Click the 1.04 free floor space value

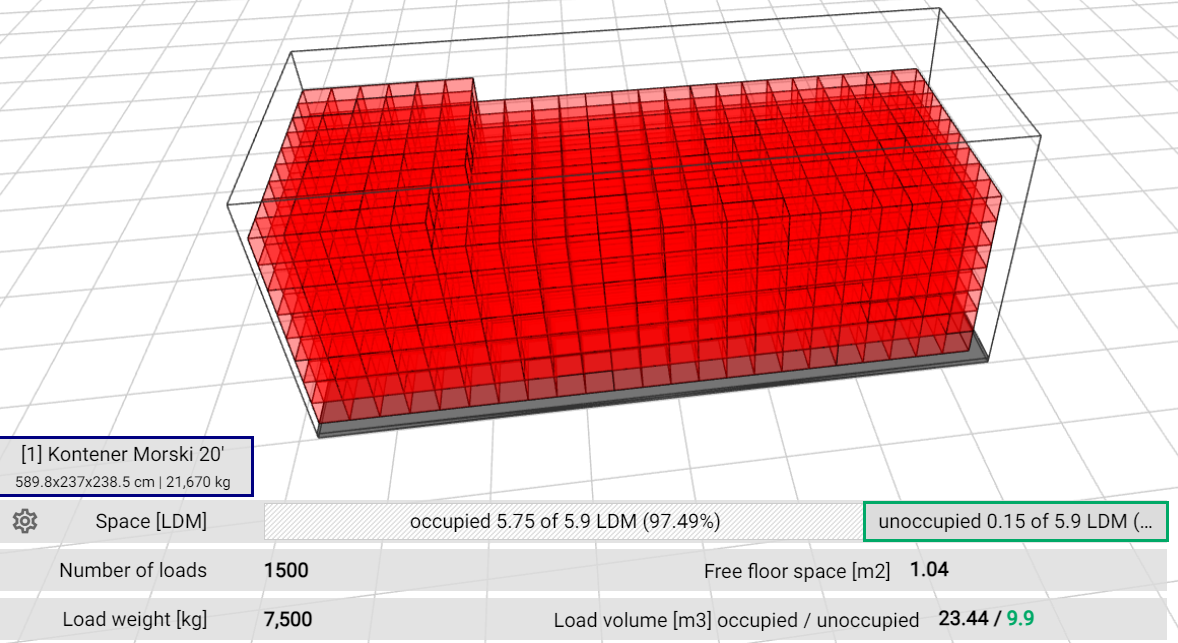tap(929, 569)
